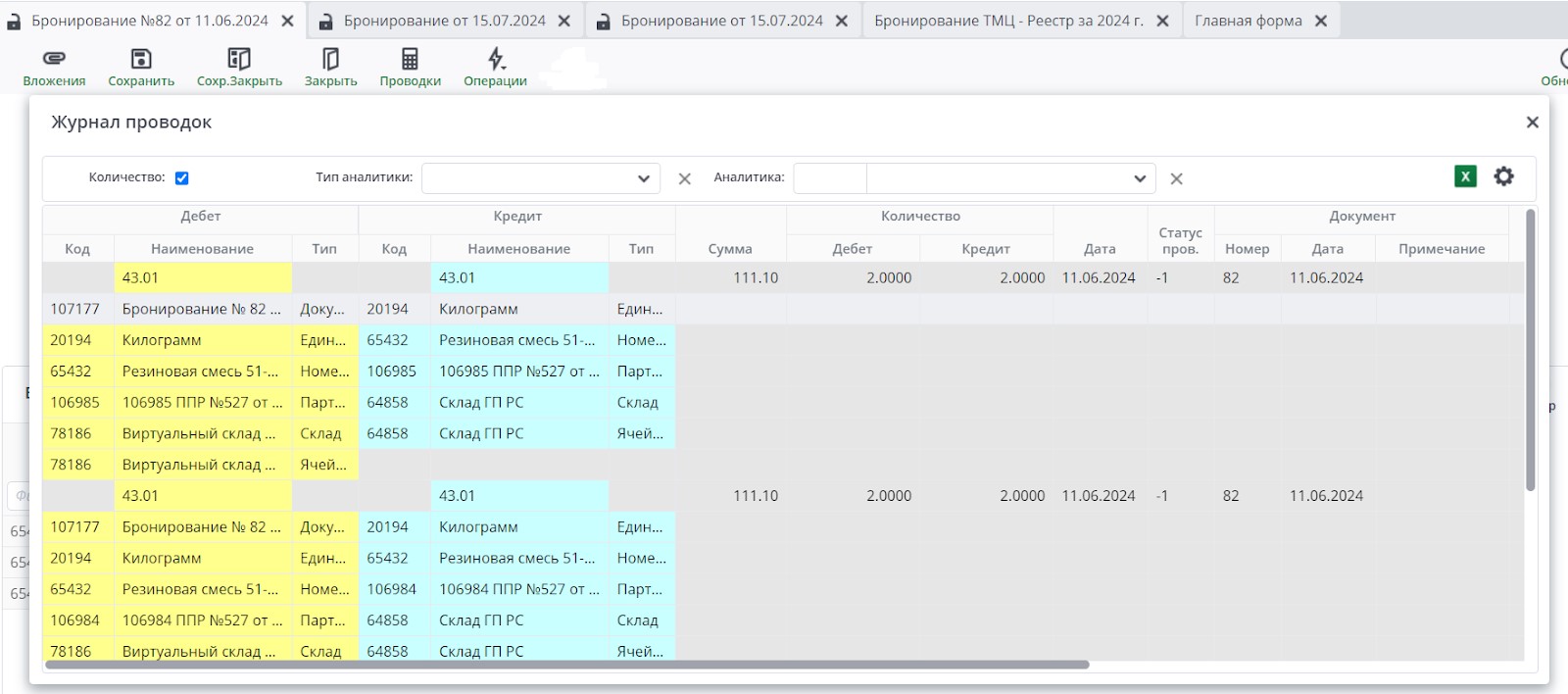Close the Журнал проводок dialog
The image size is (1568, 694).
[x=1532, y=123]
